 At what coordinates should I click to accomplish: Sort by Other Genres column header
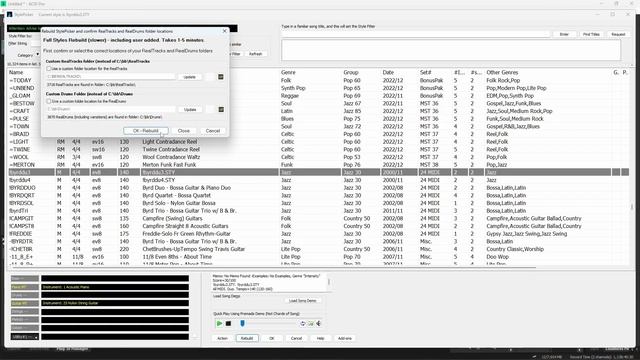pyautogui.click(x=502, y=72)
